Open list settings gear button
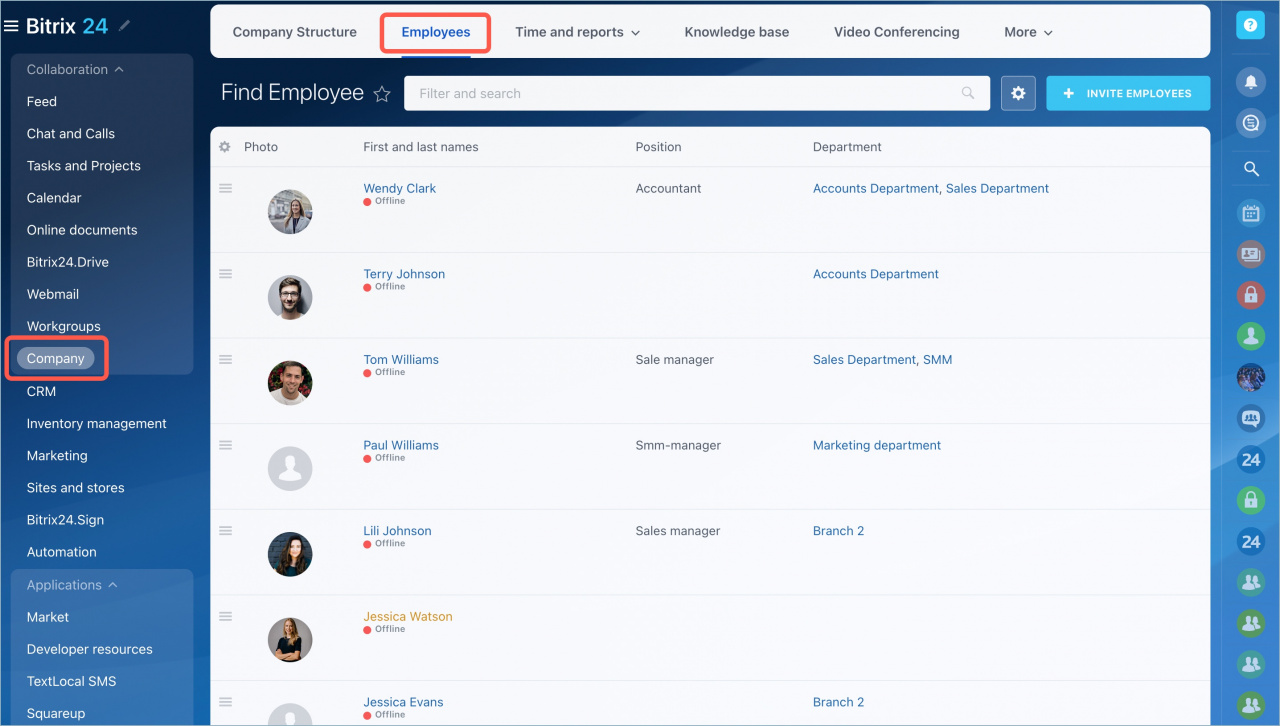Viewport: 1280px width, 726px height. pyautogui.click(x=1018, y=93)
